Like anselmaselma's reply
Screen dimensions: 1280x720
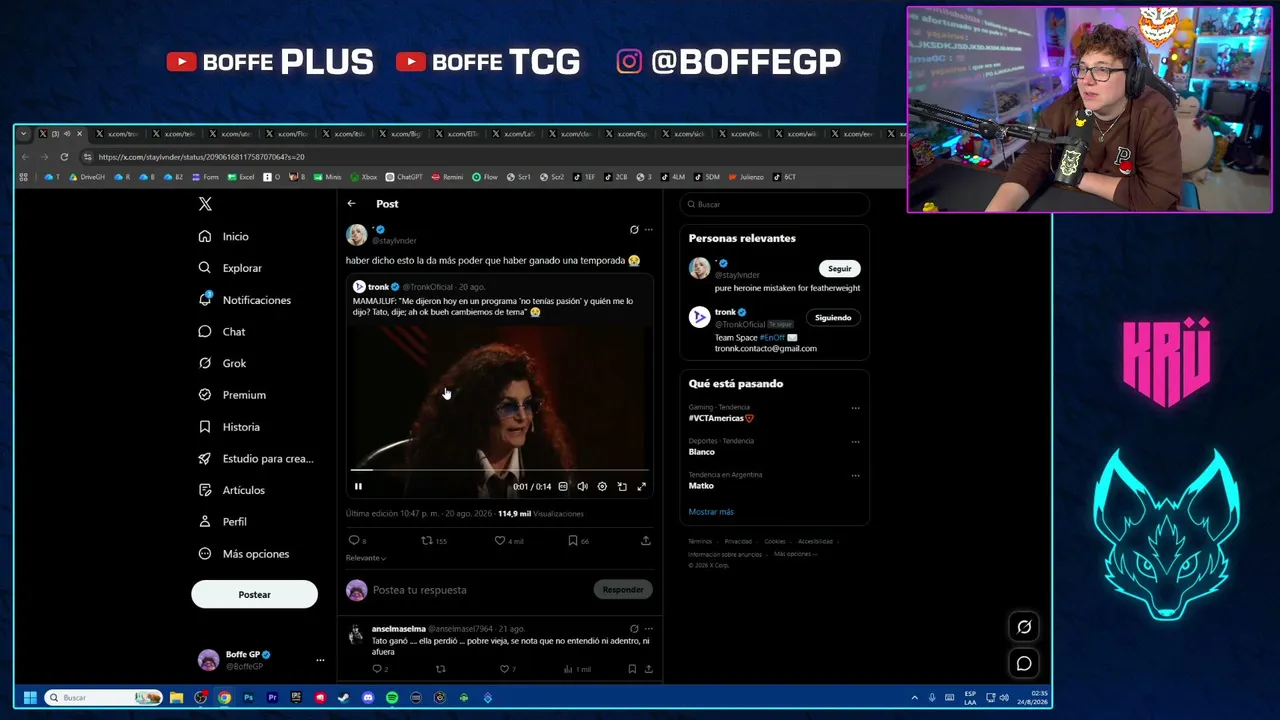pyautogui.click(x=508, y=669)
